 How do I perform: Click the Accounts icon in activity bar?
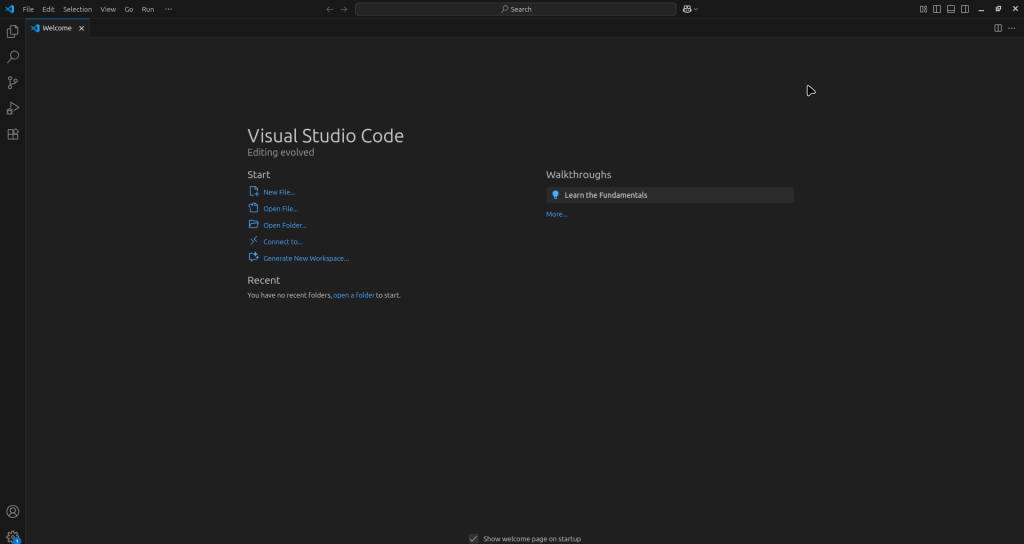(13, 512)
